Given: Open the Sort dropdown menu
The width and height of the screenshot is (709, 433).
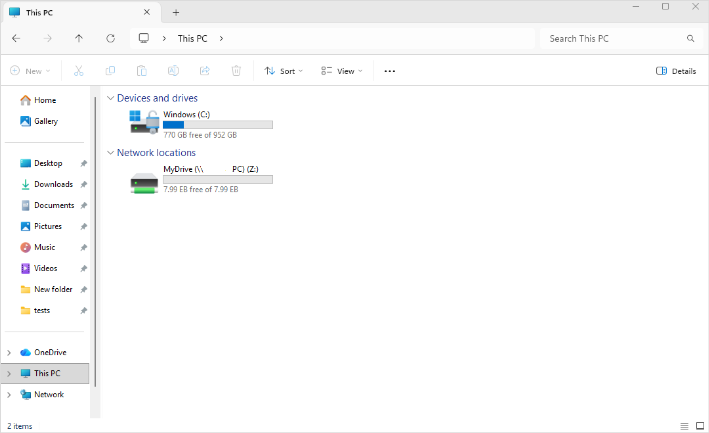Looking at the screenshot, I should coord(284,71).
